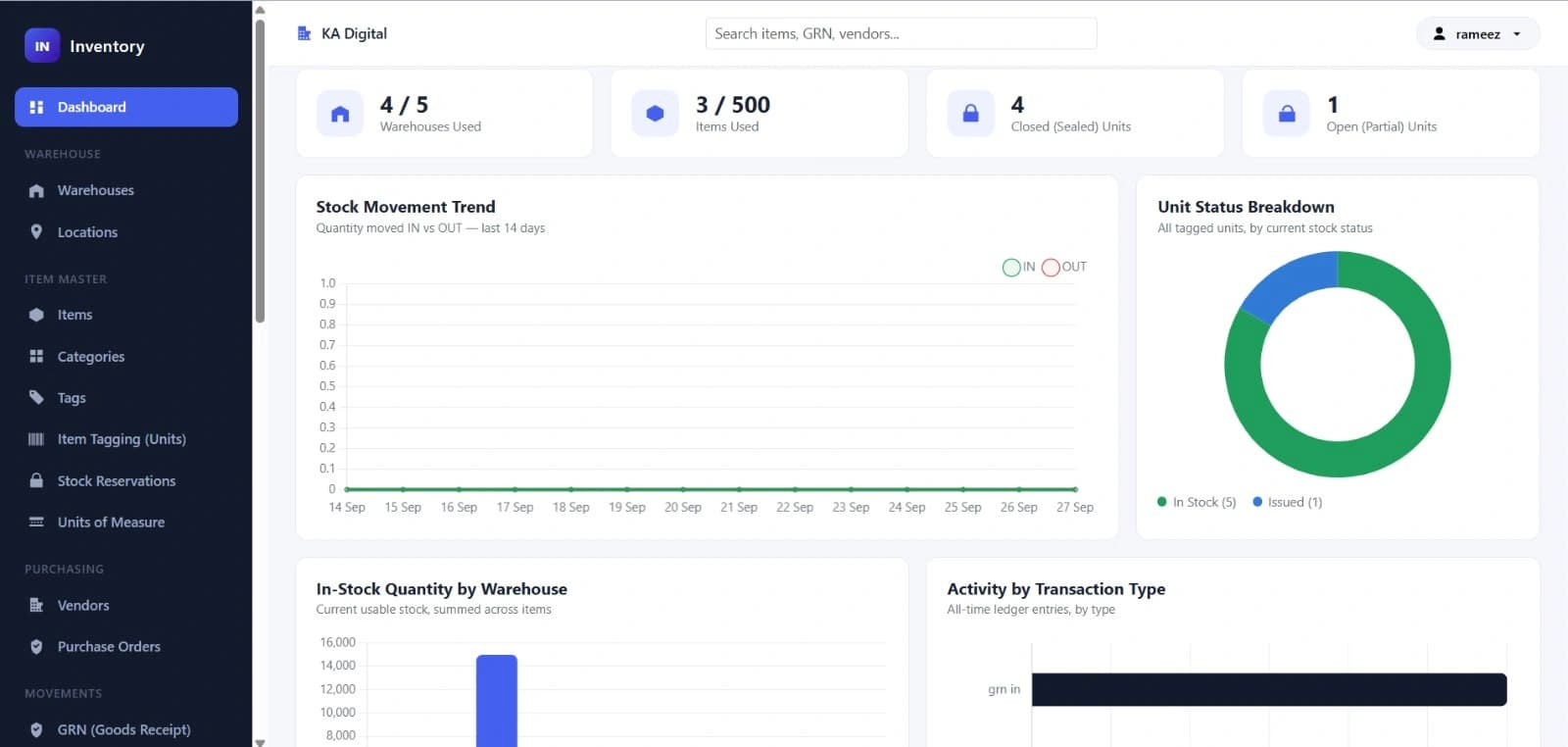Image resolution: width=1568 pixels, height=747 pixels.
Task: Click the Dashboard grid icon in sidebar
Action: point(36,107)
